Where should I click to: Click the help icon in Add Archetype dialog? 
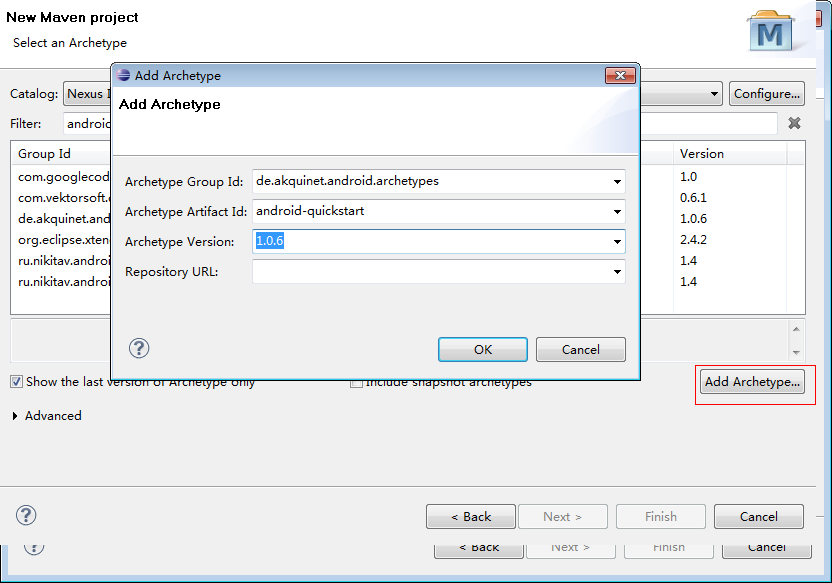point(139,348)
